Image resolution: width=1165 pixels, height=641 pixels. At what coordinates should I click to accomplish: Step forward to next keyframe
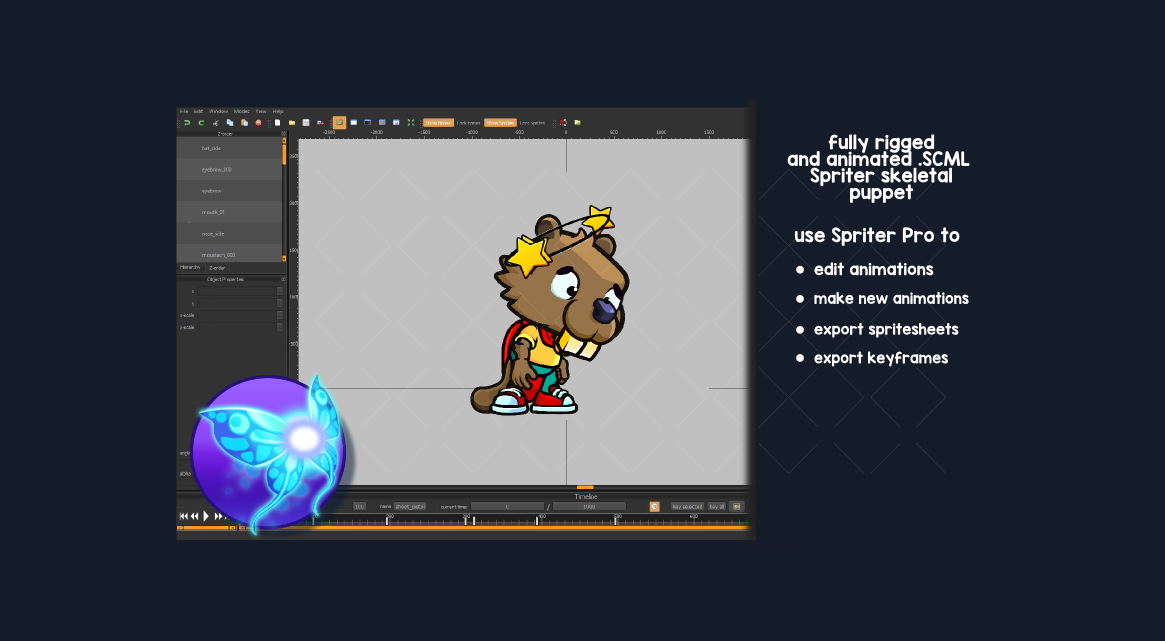[218, 516]
